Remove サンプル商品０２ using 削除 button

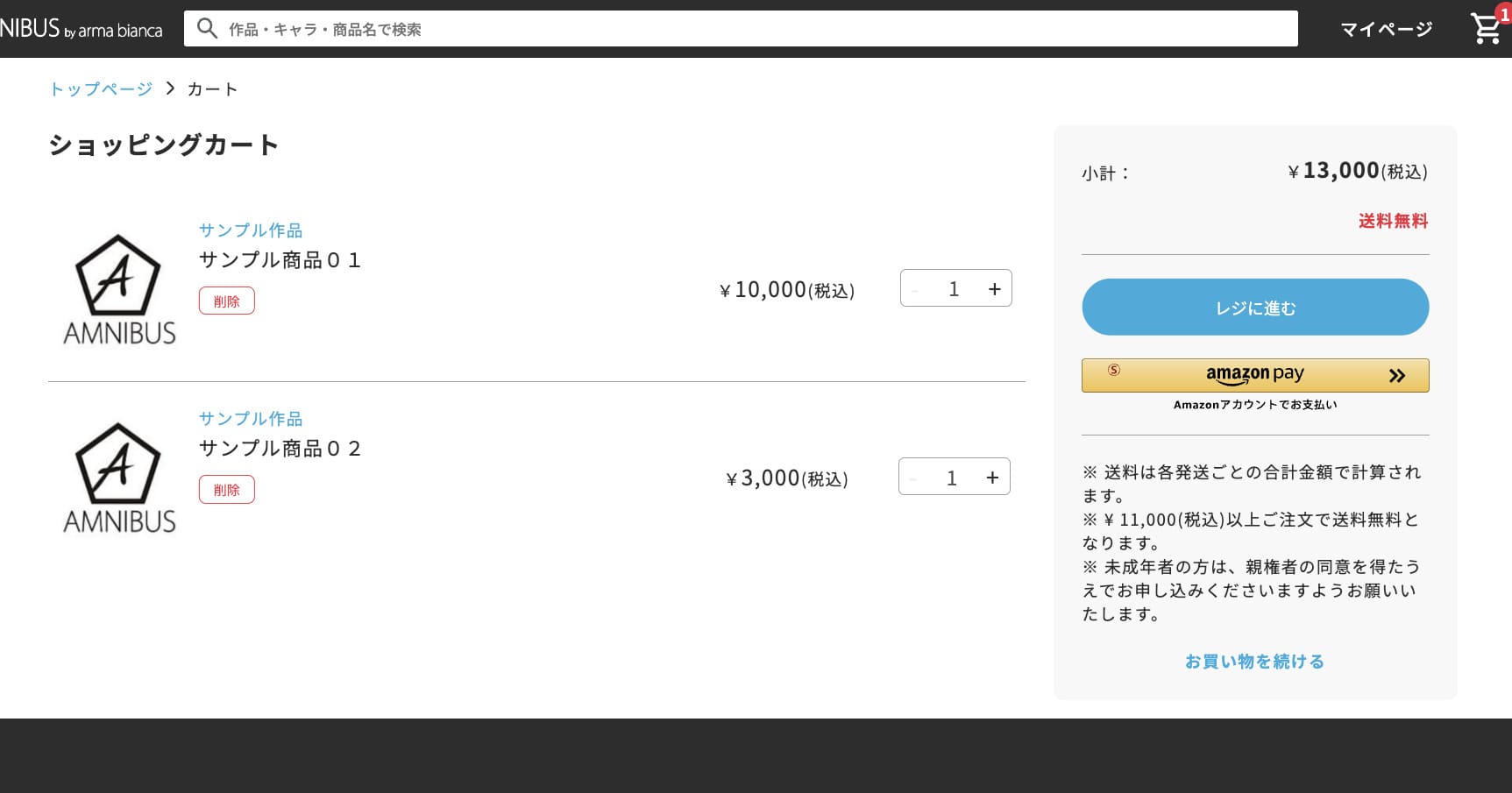226,489
